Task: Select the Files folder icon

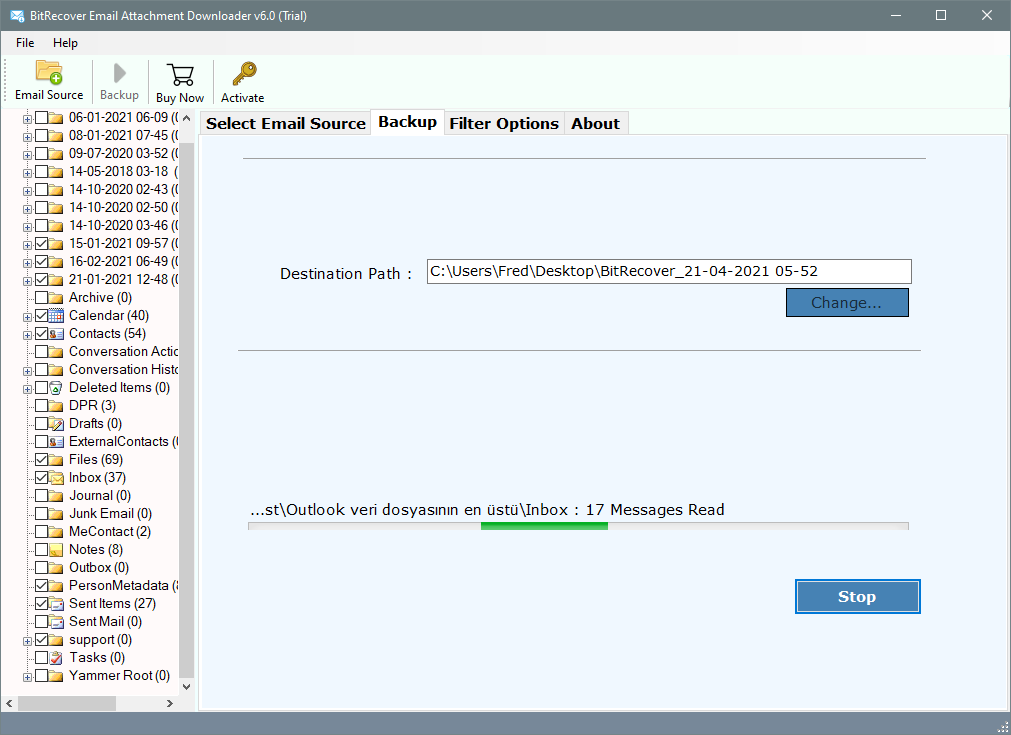Action: [x=57, y=460]
